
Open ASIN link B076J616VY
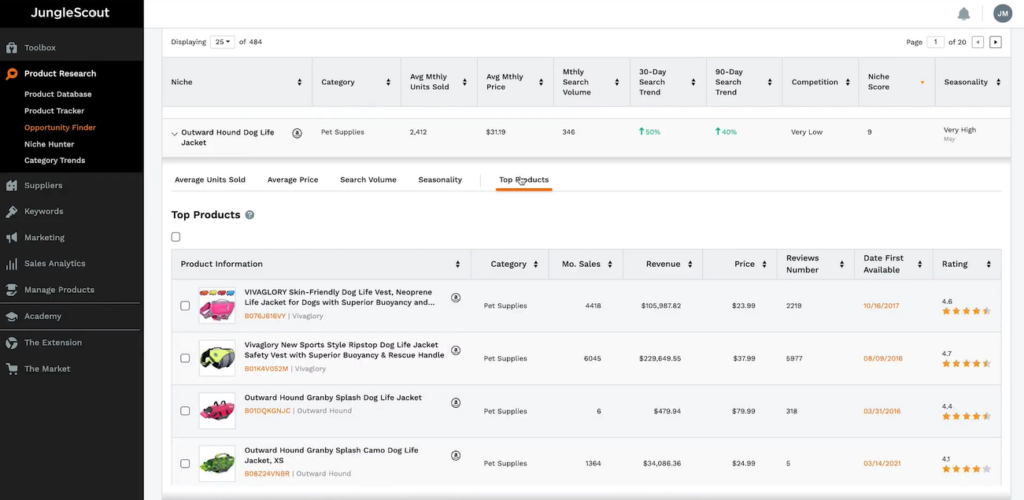click(x=265, y=316)
